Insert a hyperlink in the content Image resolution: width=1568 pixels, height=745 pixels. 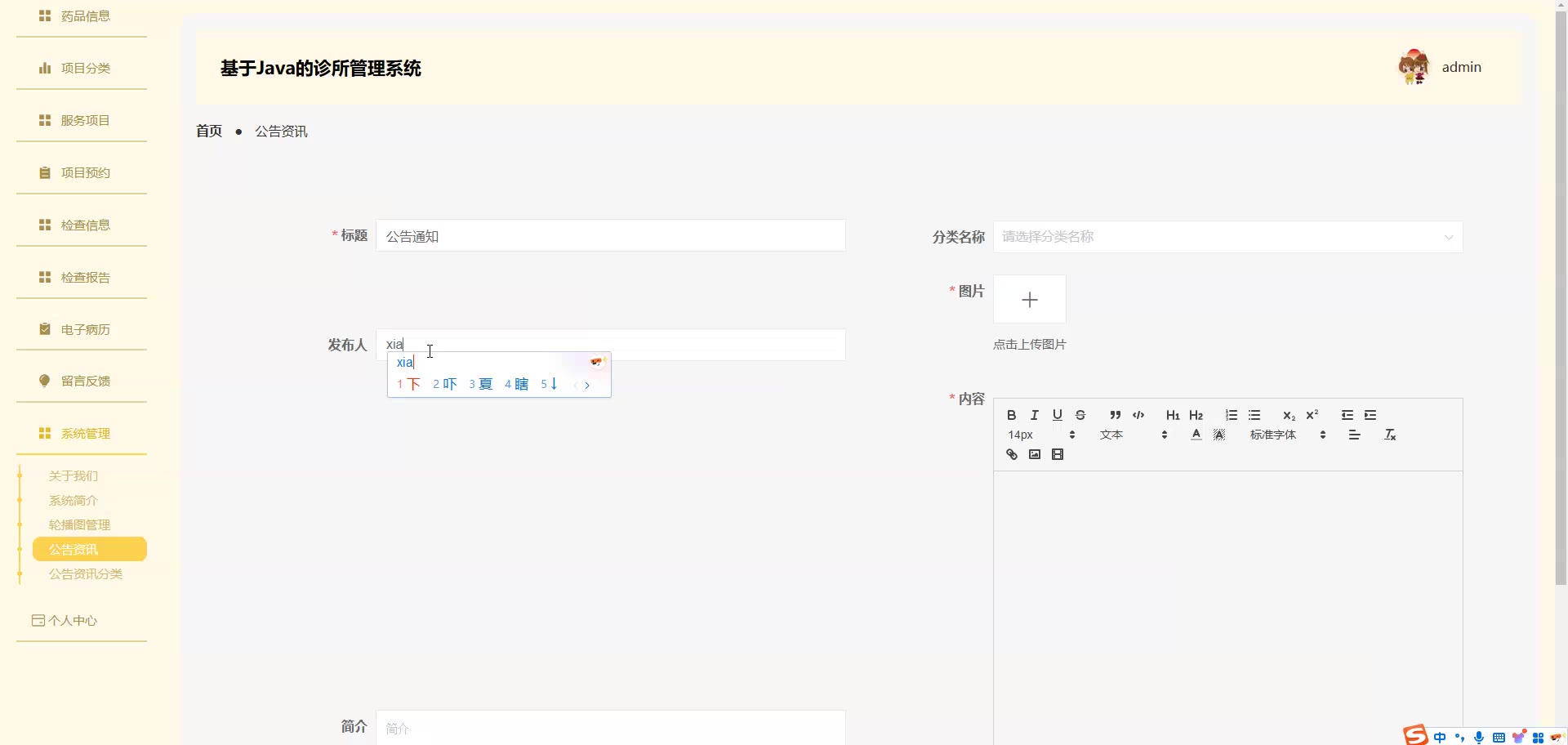tap(1012, 455)
